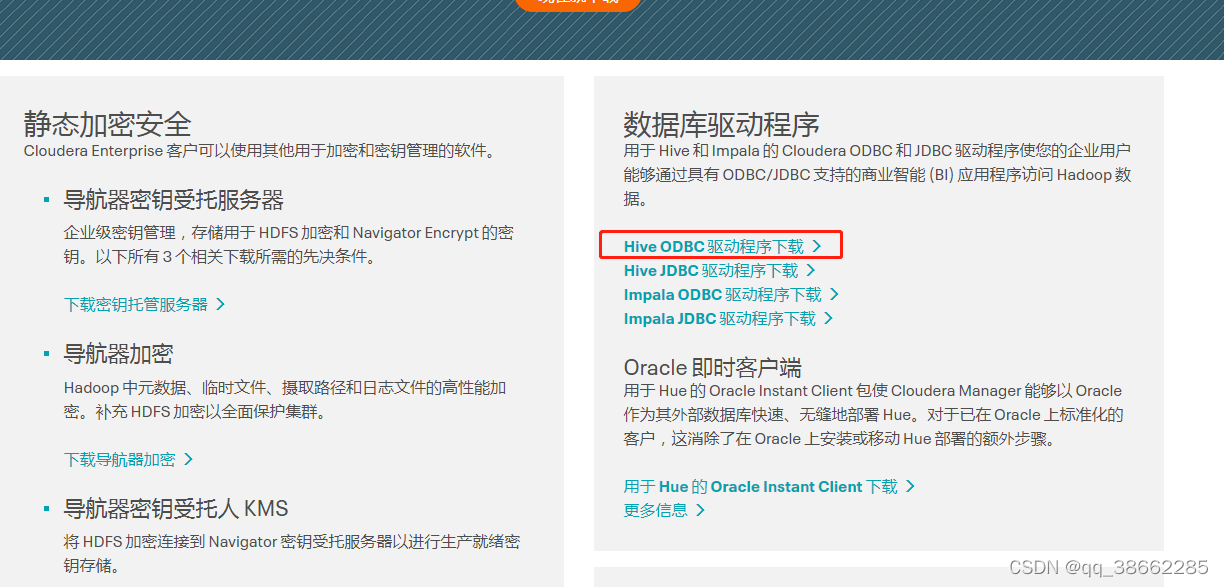Open the 下载密钥托管服务器 link
Viewport: 1224px width, 587px height.
[x=145, y=304]
